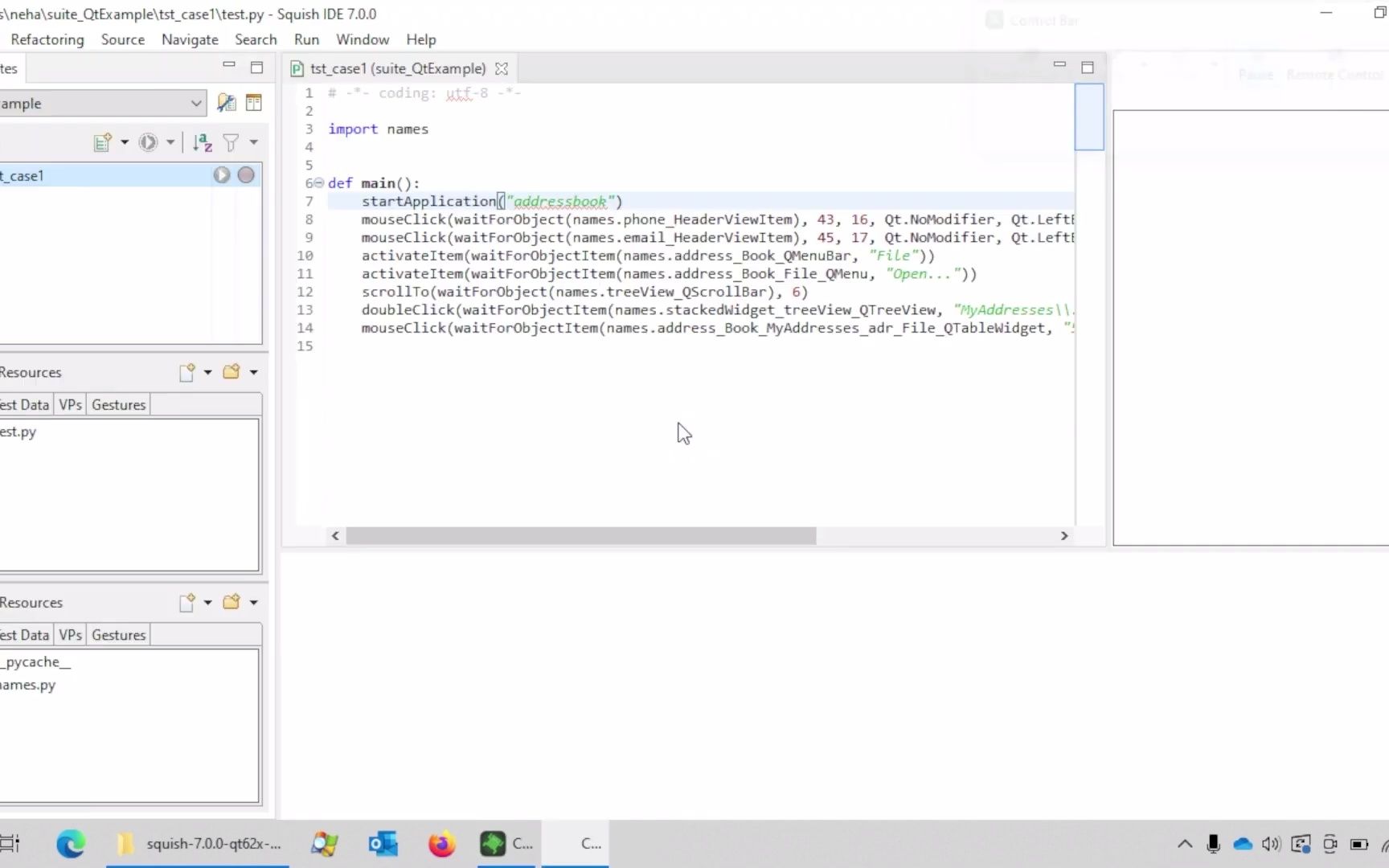Switch to Test Data tab in test suite resources

pos(25,634)
